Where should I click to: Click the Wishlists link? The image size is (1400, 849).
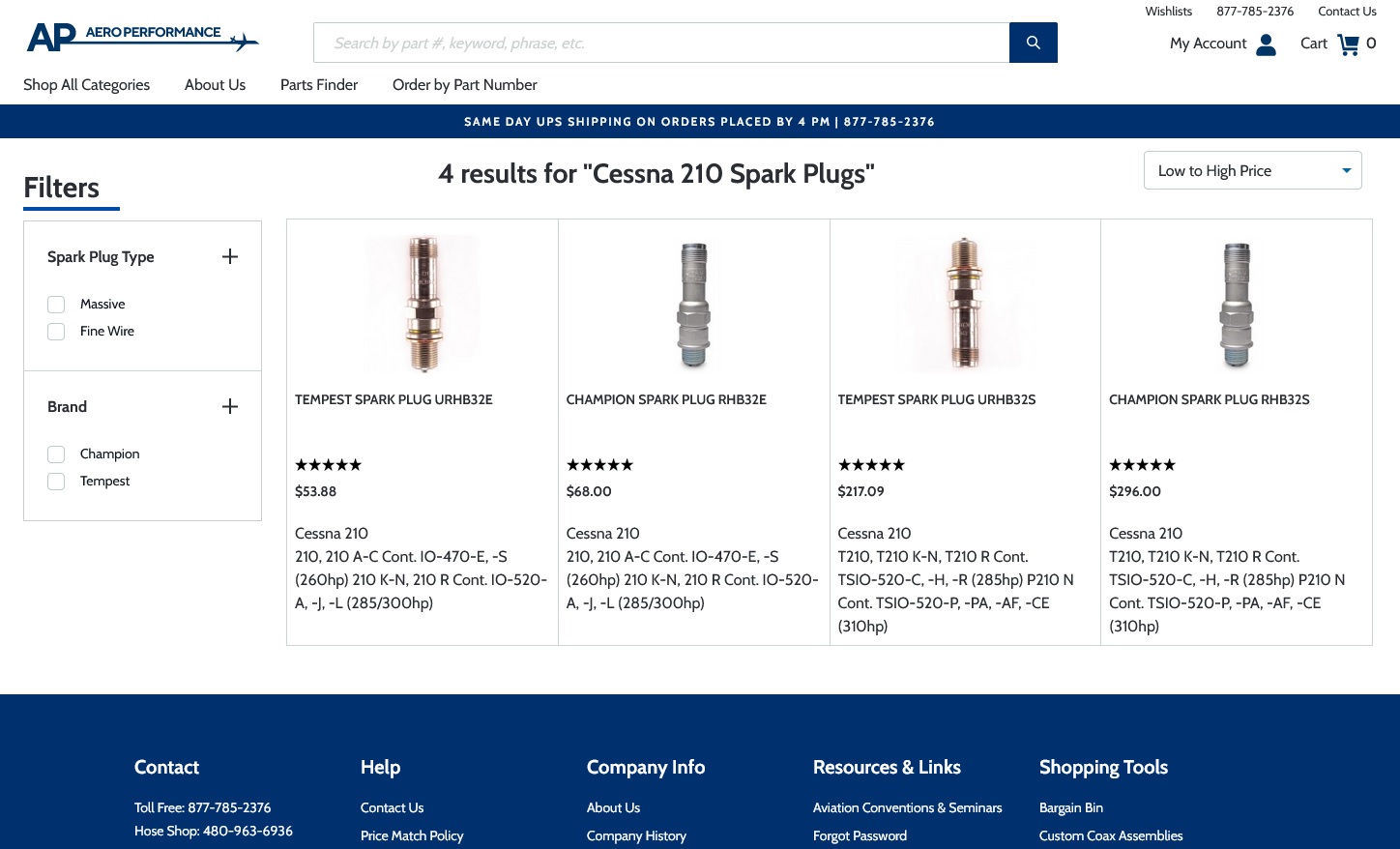(1169, 12)
